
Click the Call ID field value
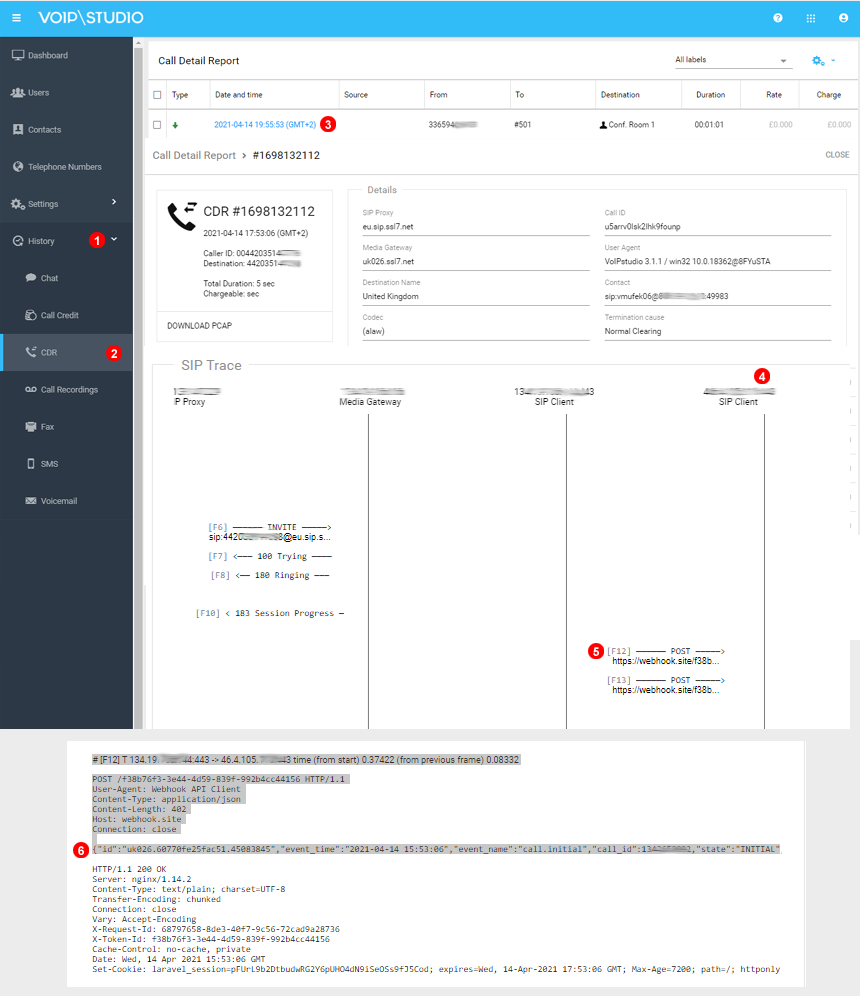click(x=718, y=227)
